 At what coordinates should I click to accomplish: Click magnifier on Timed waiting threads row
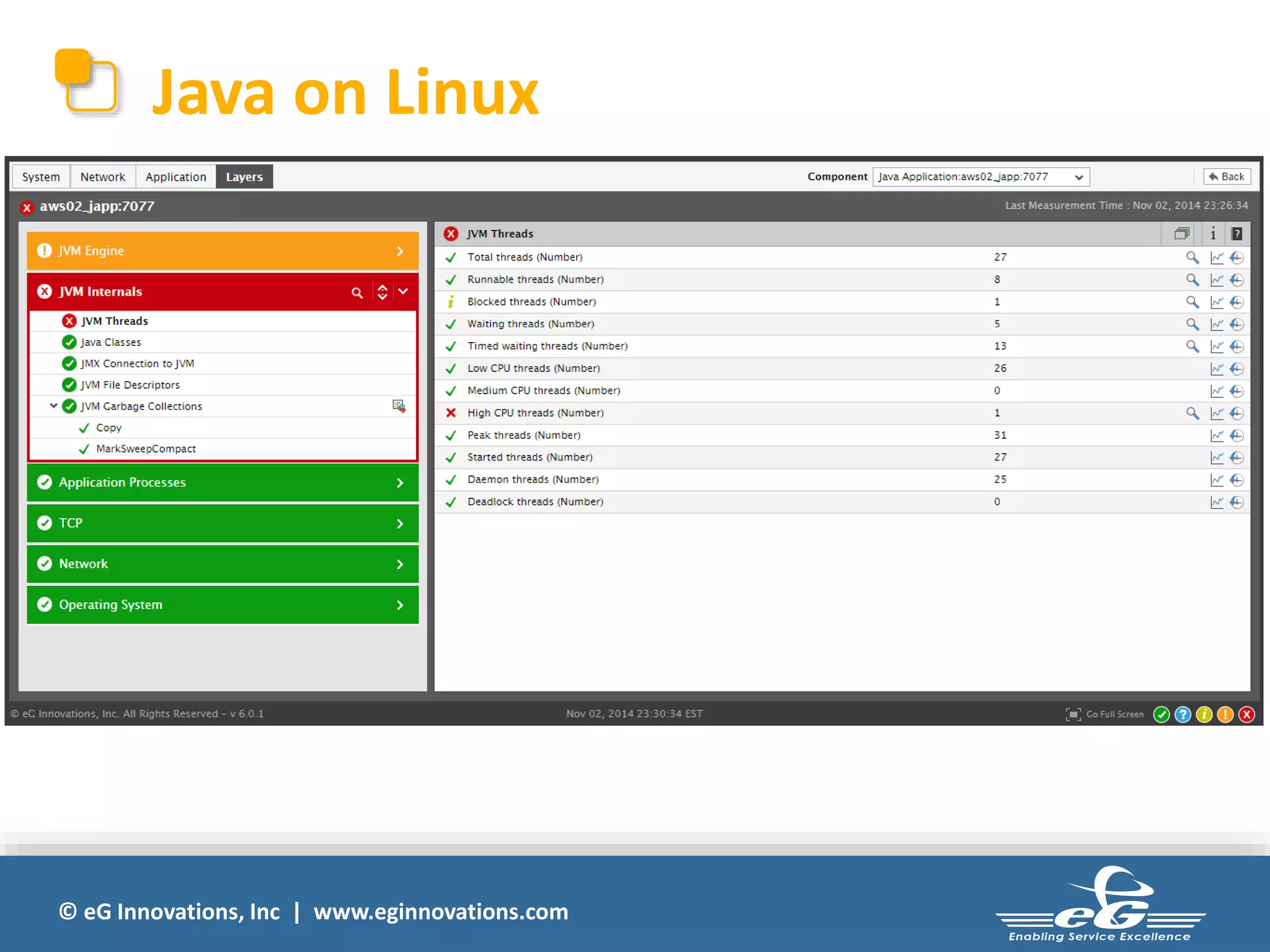coord(1192,346)
